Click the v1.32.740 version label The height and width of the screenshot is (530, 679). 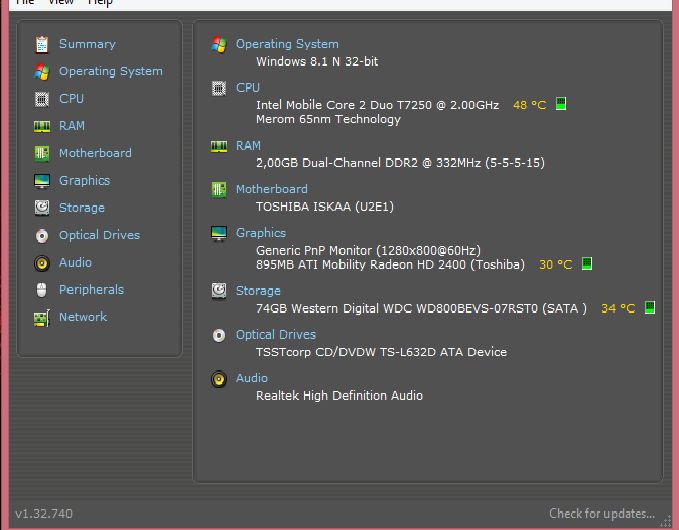click(44, 514)
